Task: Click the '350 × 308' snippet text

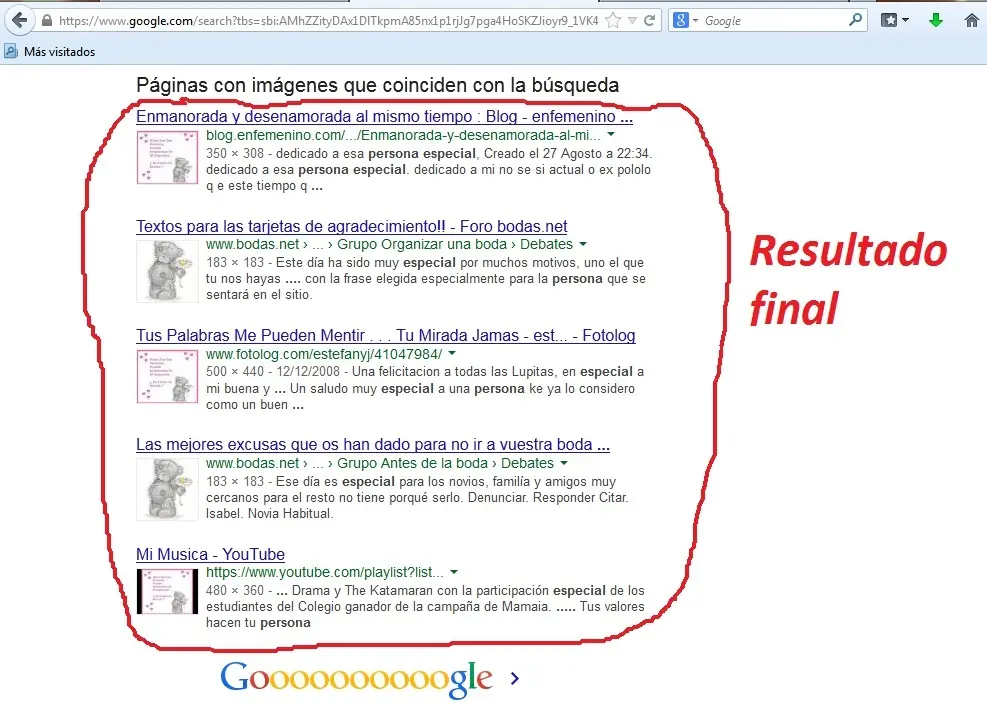Action: (x=235, y=154)
